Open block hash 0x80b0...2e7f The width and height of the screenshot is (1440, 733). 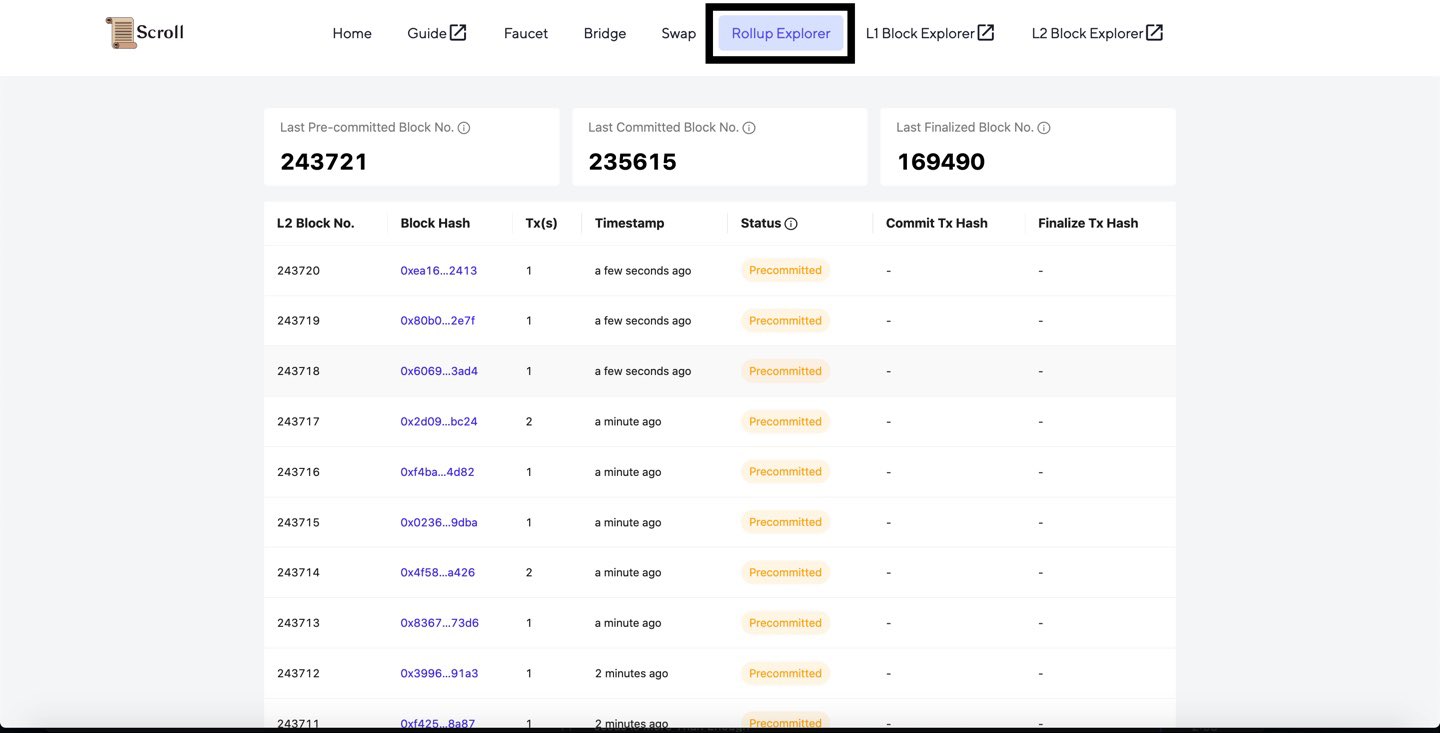point(438,321)
